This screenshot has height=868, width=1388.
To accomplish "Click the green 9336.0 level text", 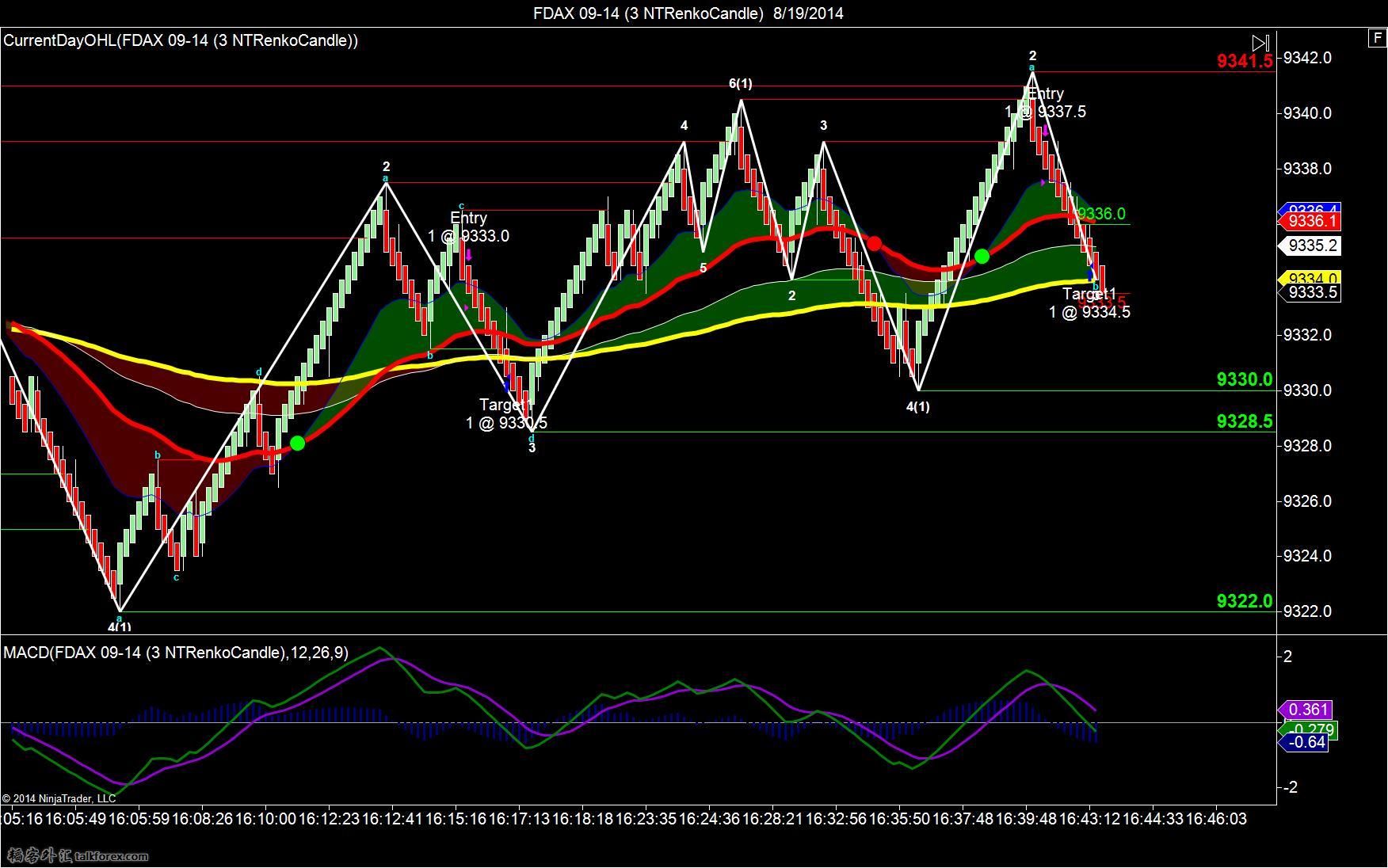I will [1101, 214].
